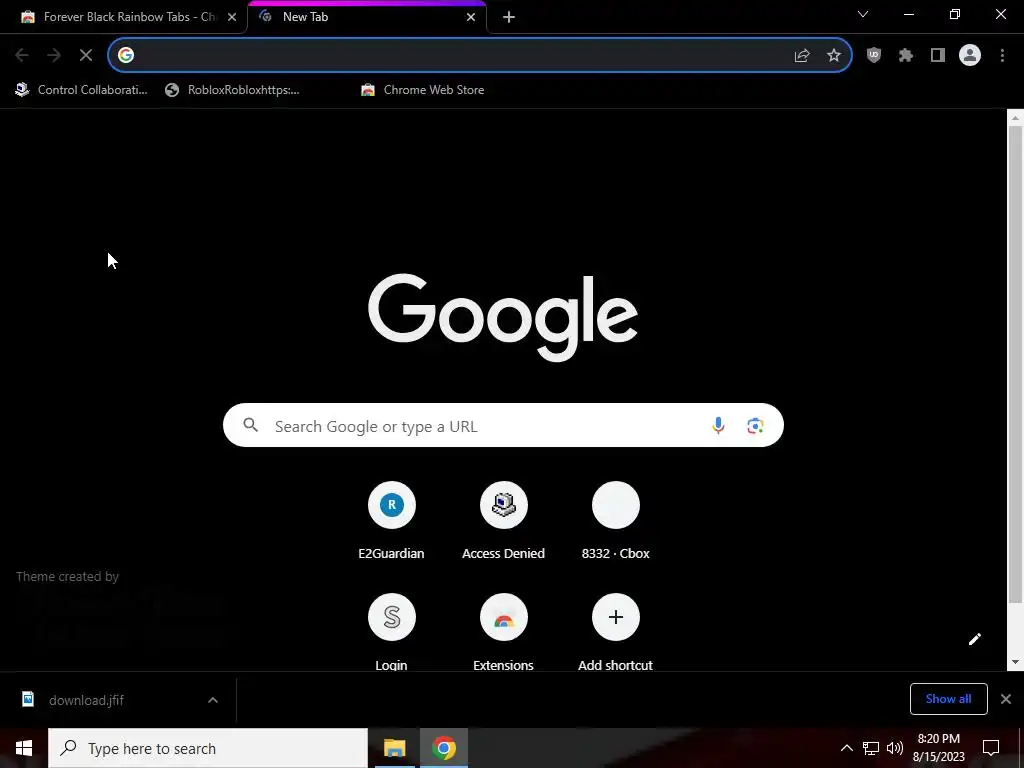Customize this page with pencil icon
This screenshot has width=1024, height=768.
click(974, 639)
